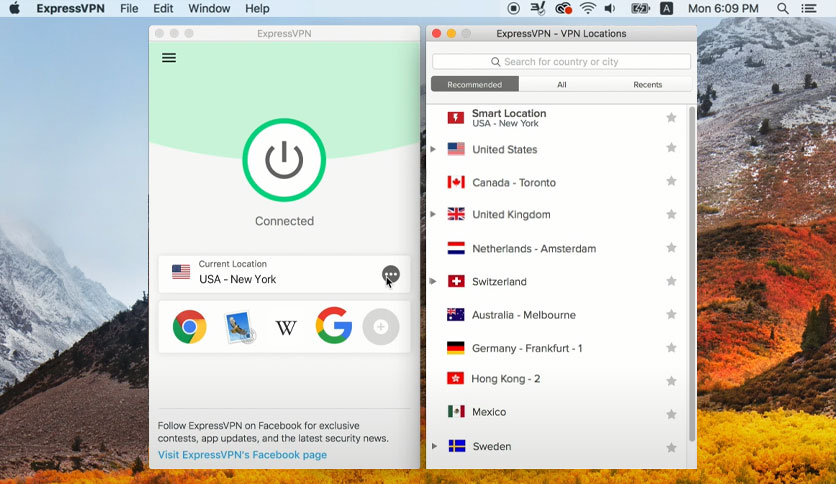Open Notification Center list icon
Screen dimensions: 836x484
click(x=809, y=9)
